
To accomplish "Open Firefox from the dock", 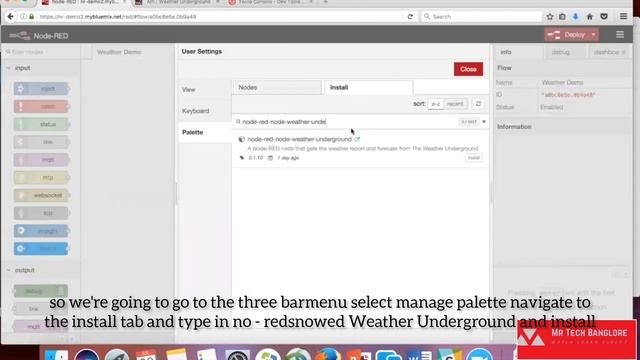I will [x=328, y=354].
